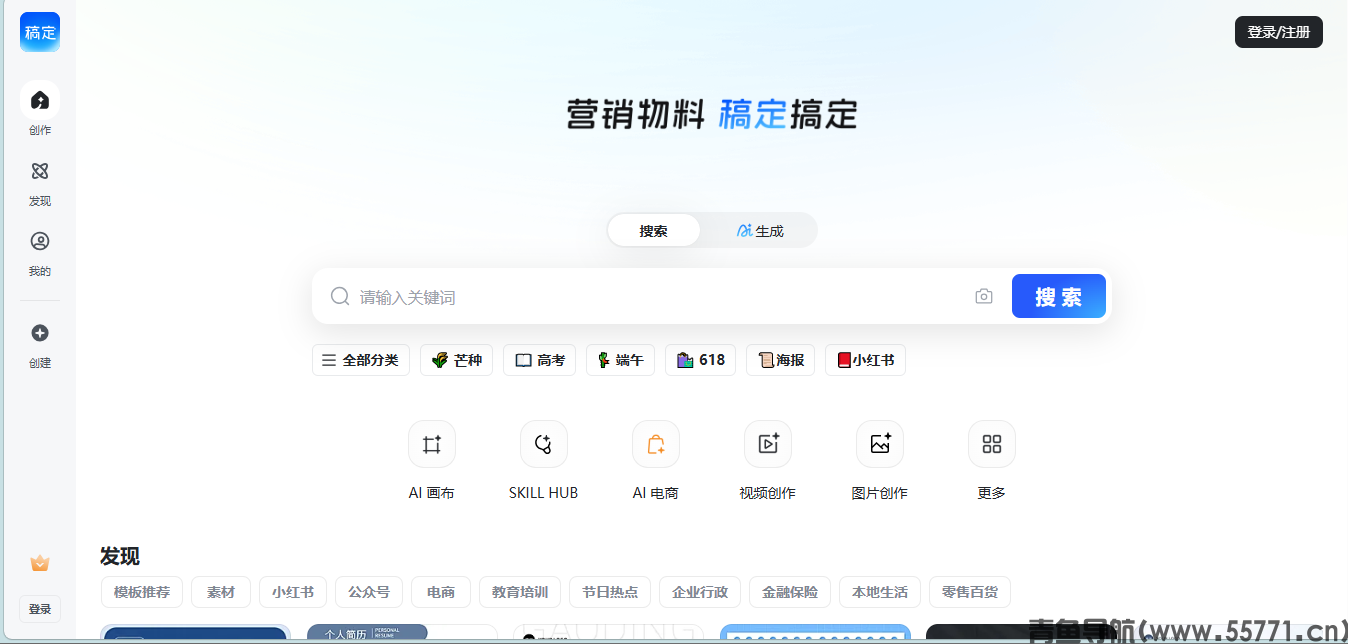Select the 海报 quick tag

[x=781, y=360]
